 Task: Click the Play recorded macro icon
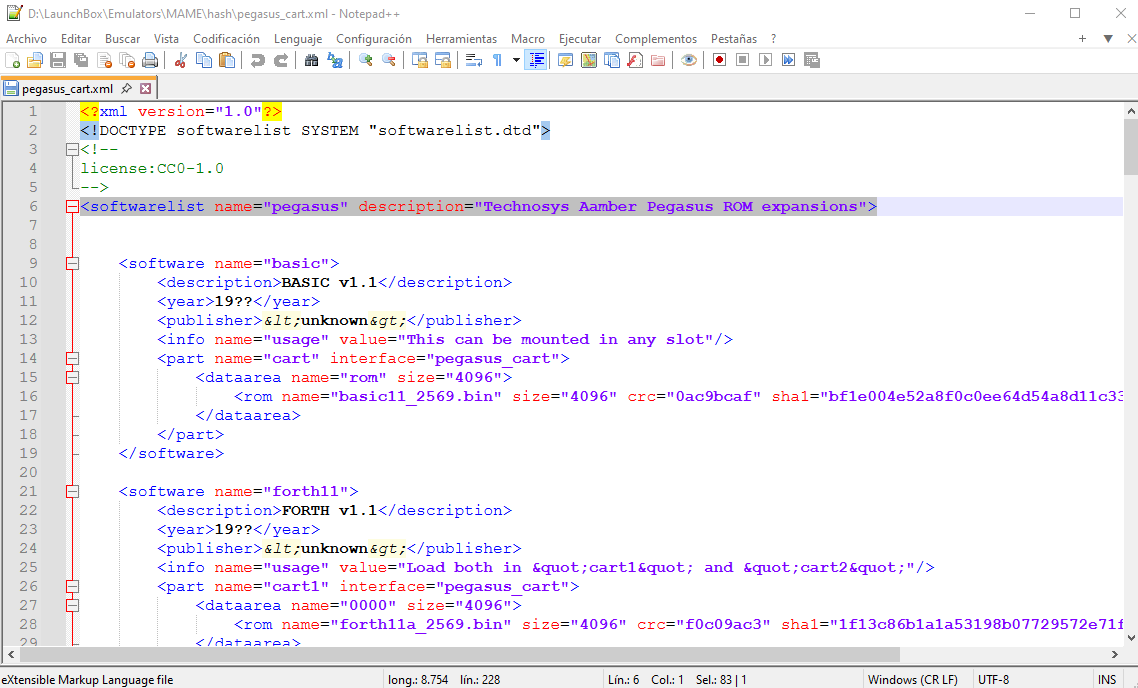pos(766,60)
